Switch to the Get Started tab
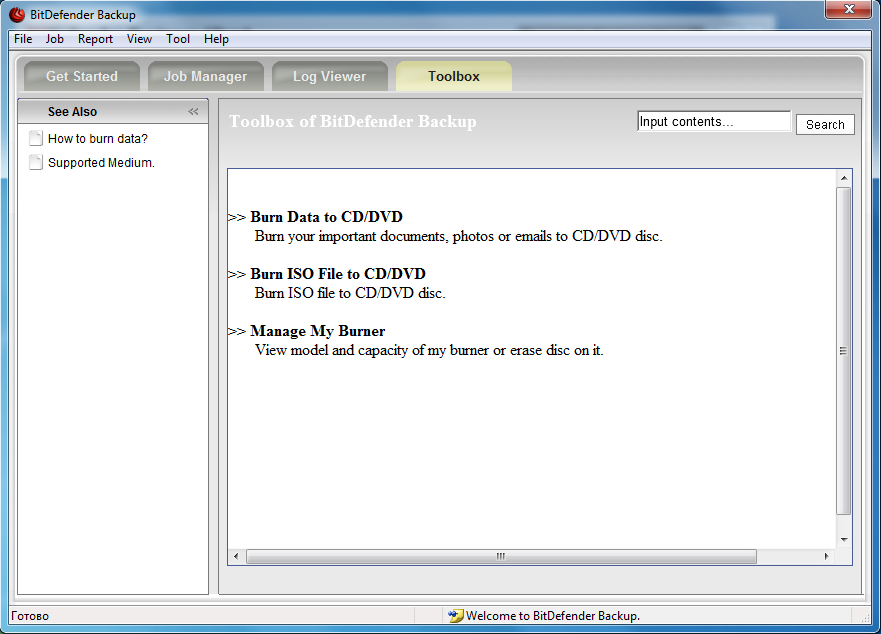Image resolution: width=881 pixels, height=634 pixels. click(82, 76)
